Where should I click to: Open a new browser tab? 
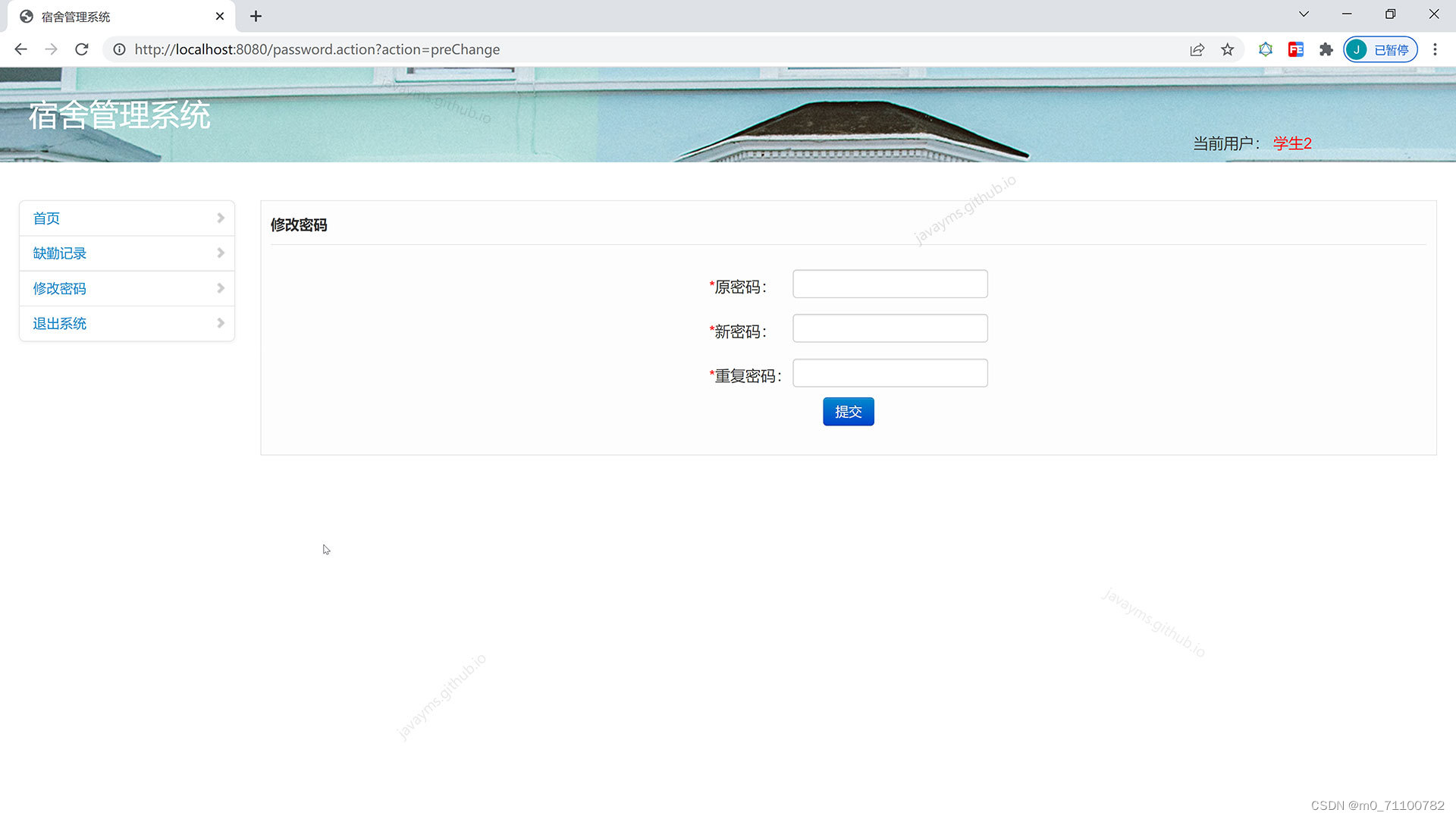tap(256, 17)
